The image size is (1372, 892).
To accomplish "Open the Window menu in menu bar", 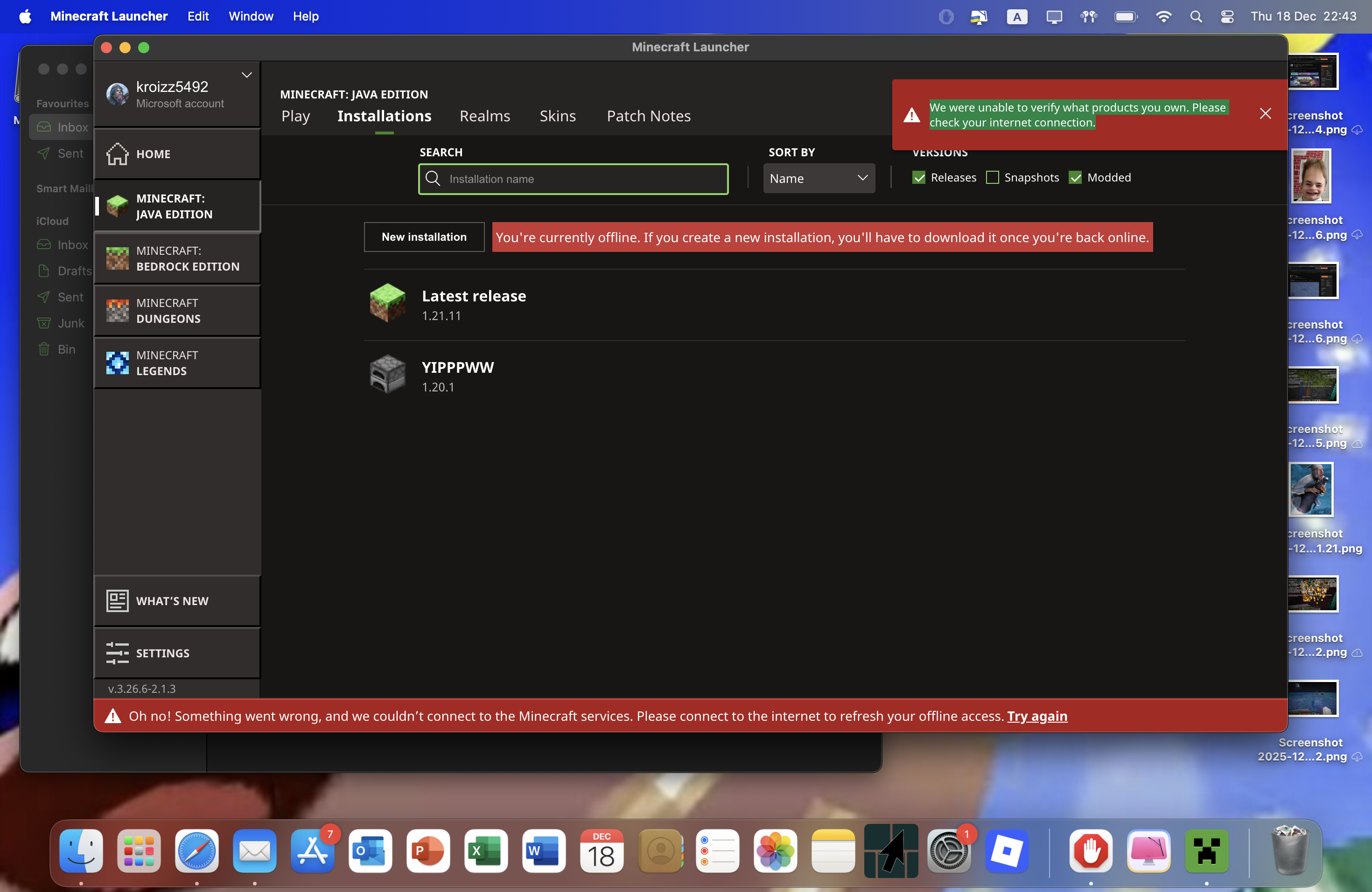I will coord(251,16).
